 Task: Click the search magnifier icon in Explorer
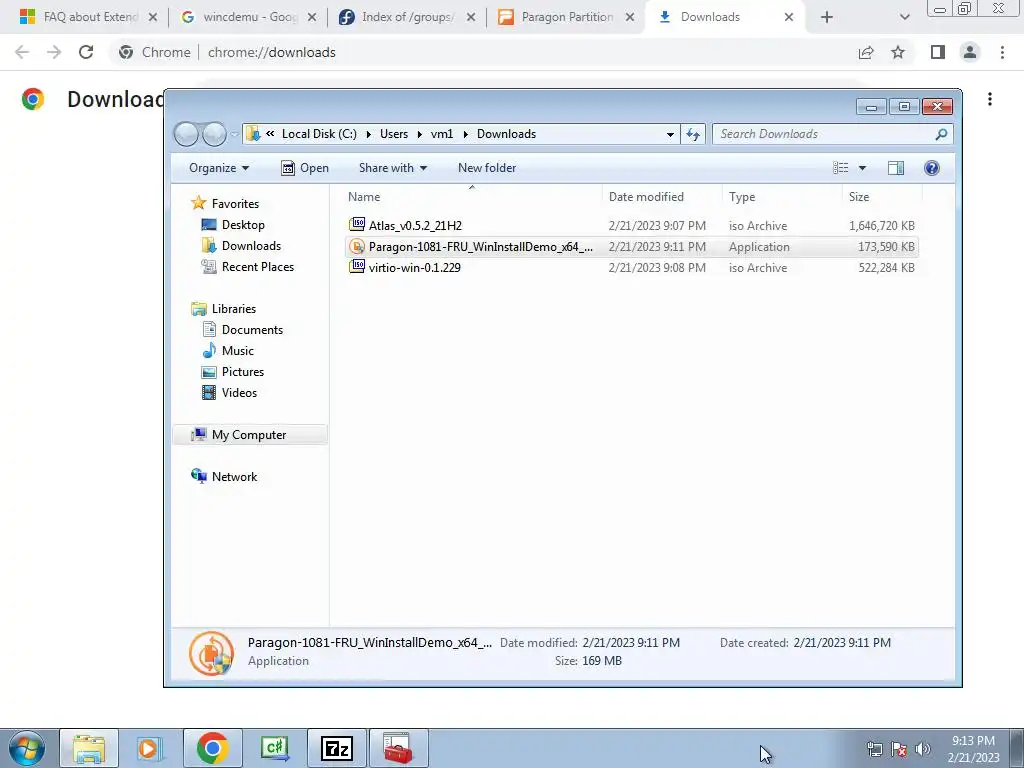click(x=941, y=134)
